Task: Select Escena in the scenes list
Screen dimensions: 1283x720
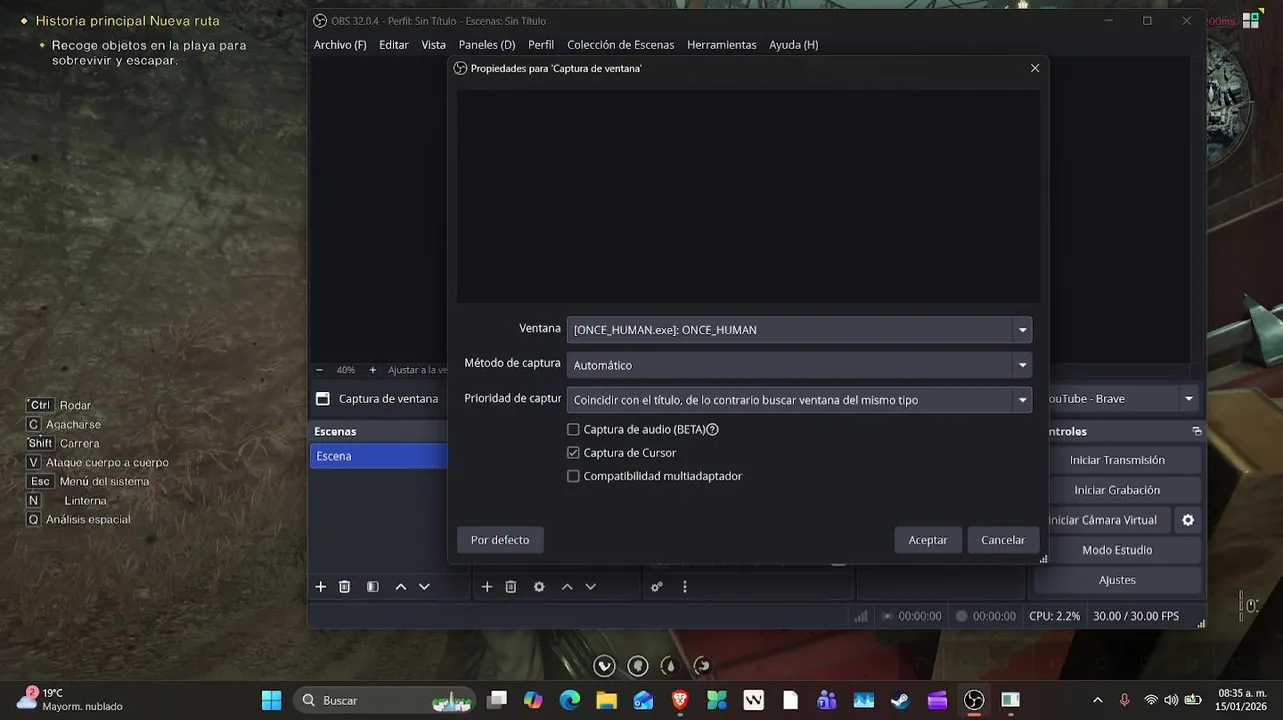Action: coord(378,456)
